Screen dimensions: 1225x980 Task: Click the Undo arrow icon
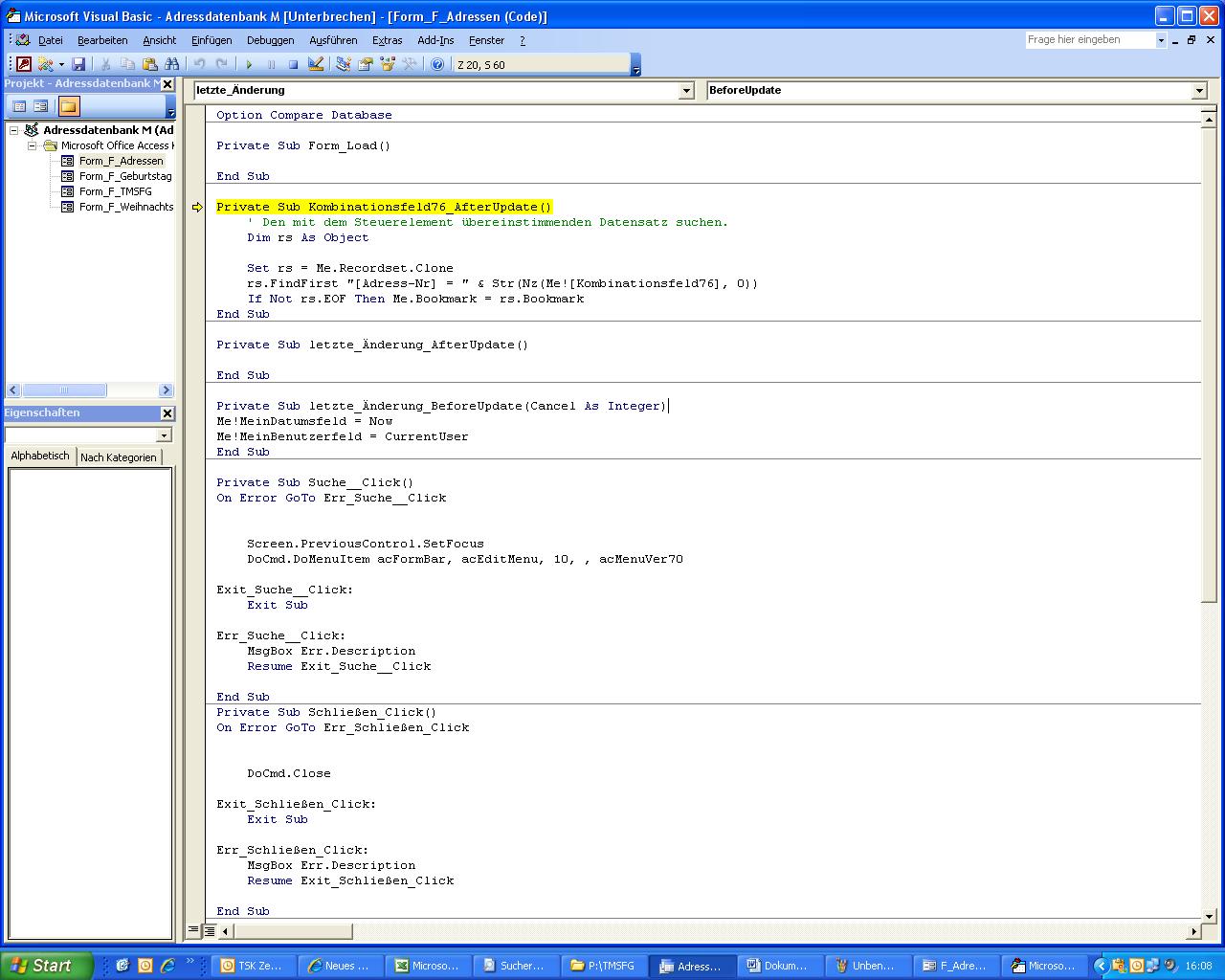(199, 64)
